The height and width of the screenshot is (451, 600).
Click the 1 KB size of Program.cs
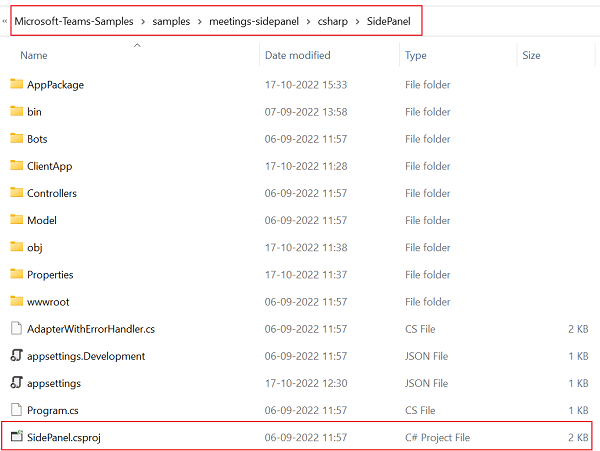[x=578, y=410]
